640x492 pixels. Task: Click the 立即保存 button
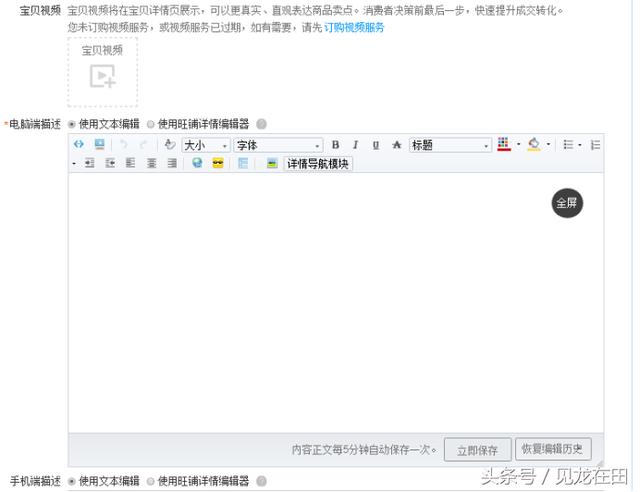coord(477,450)
